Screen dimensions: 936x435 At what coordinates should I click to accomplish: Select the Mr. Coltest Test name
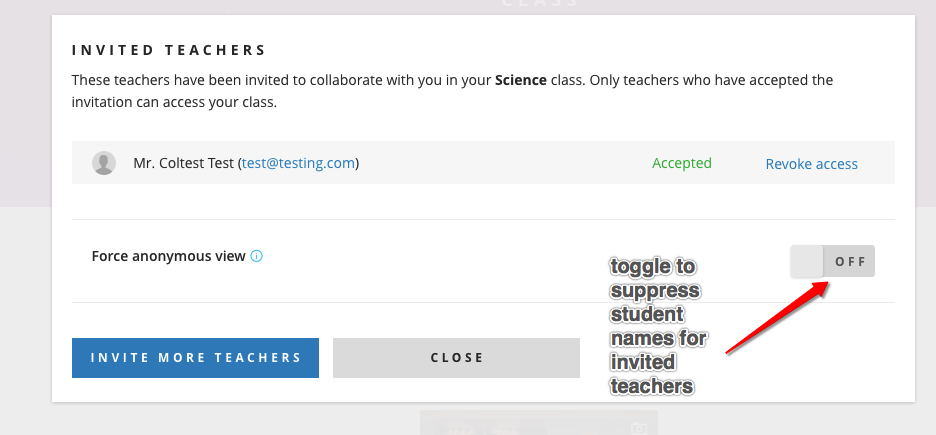click(183, 163)
